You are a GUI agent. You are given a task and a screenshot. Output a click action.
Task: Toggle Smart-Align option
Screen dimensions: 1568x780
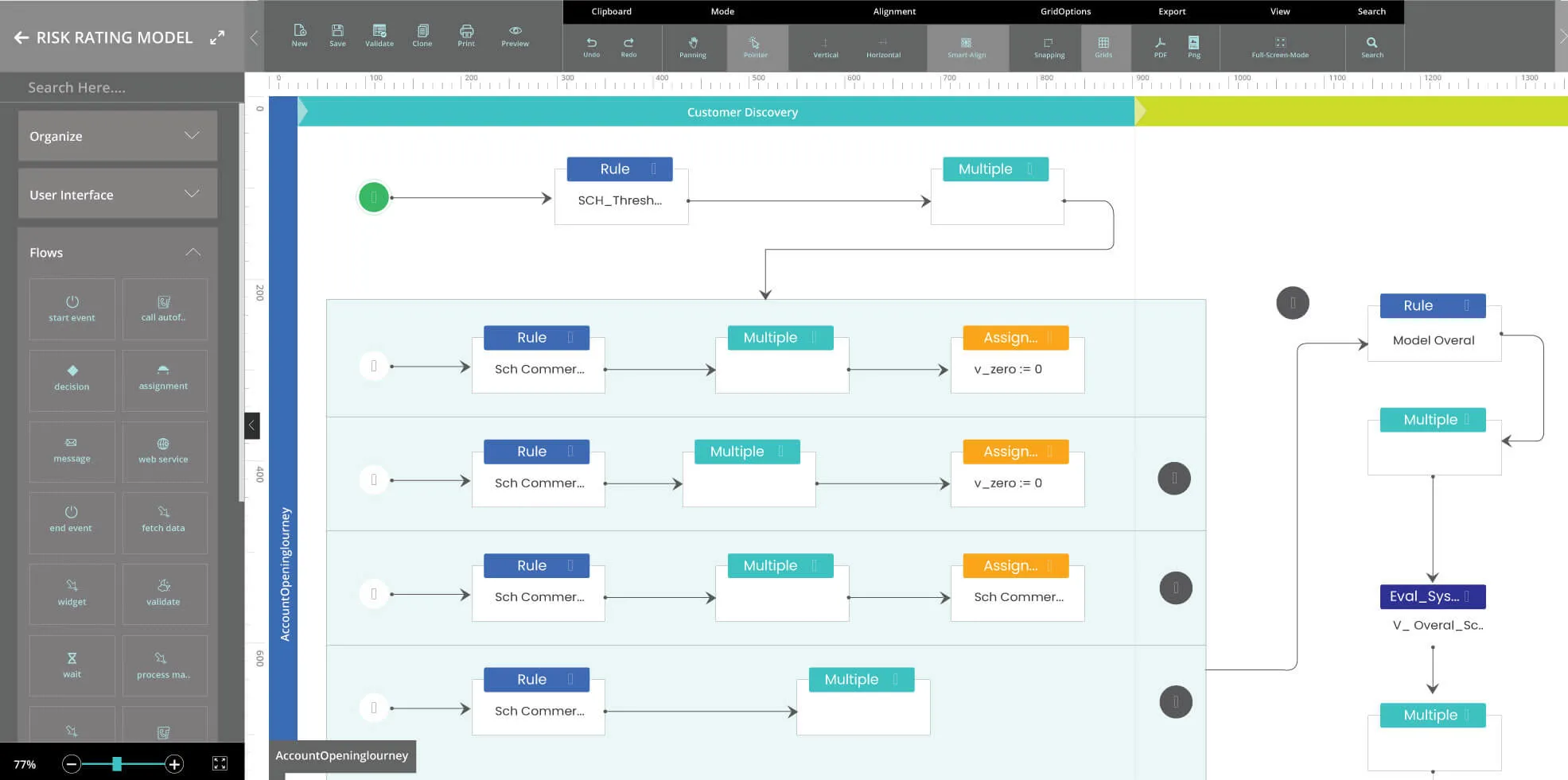[x=967, y=46]
